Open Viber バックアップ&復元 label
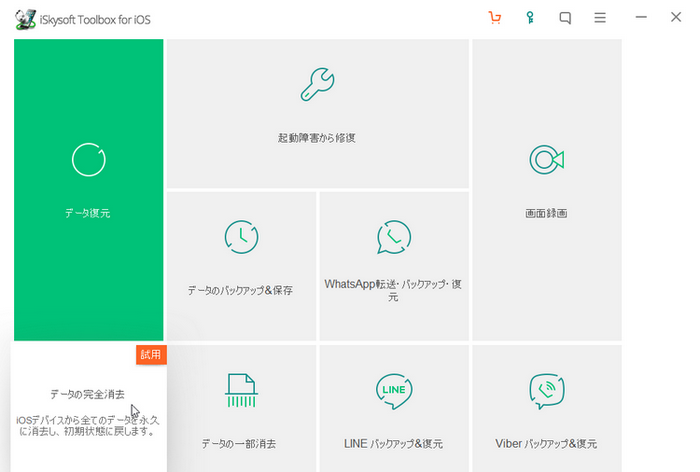 click(546, 444)
